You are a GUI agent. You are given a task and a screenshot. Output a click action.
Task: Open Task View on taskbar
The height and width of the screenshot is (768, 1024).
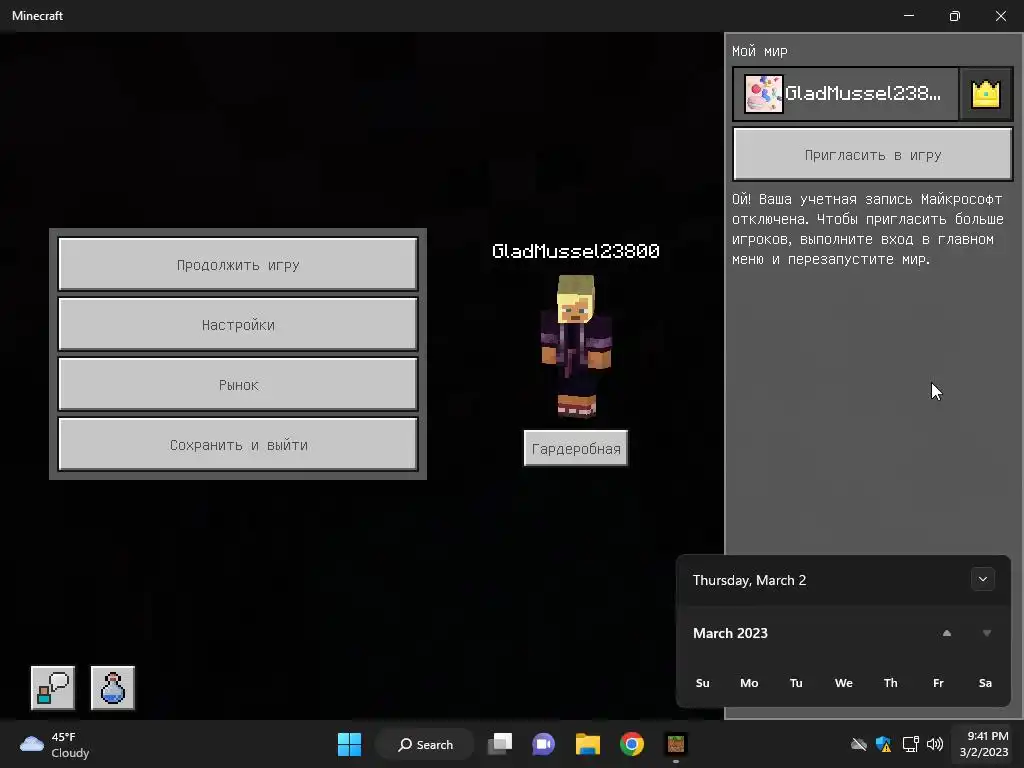[500, 744]
